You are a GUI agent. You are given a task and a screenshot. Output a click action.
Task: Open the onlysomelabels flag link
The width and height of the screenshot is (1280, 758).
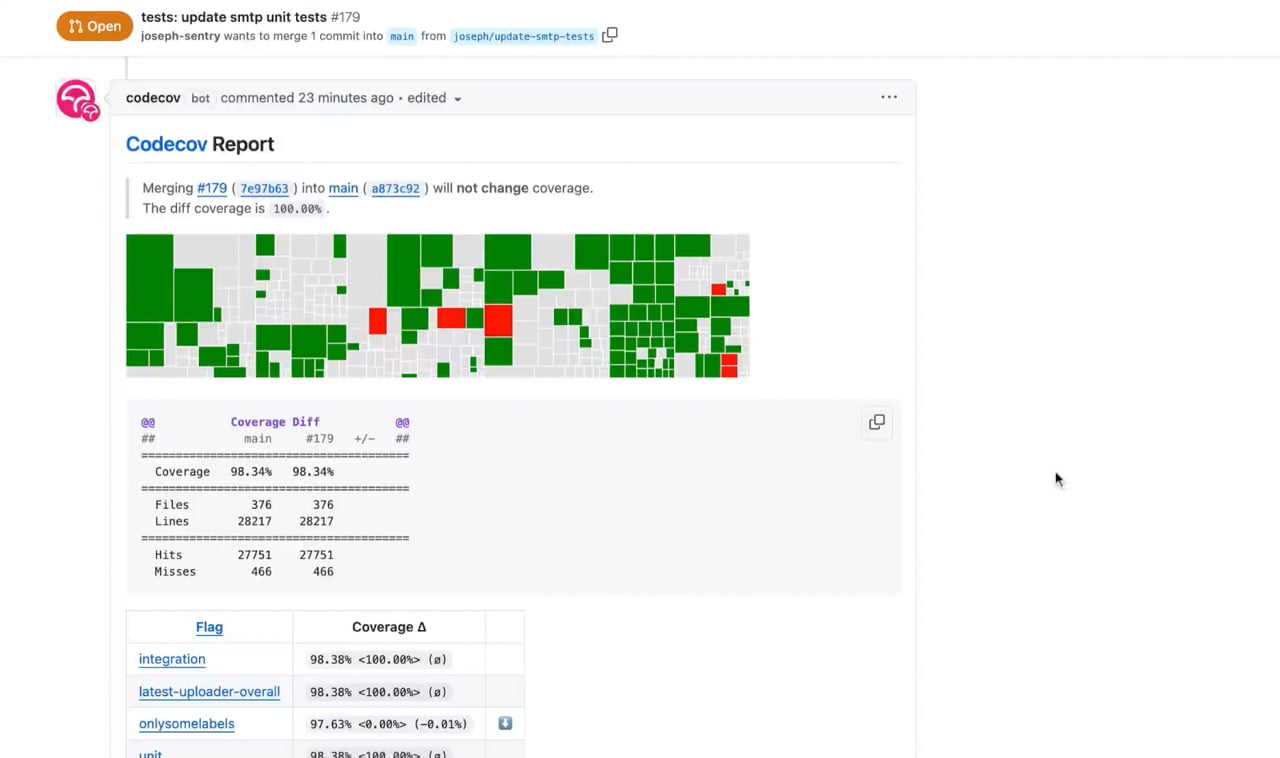click(187, 723)
